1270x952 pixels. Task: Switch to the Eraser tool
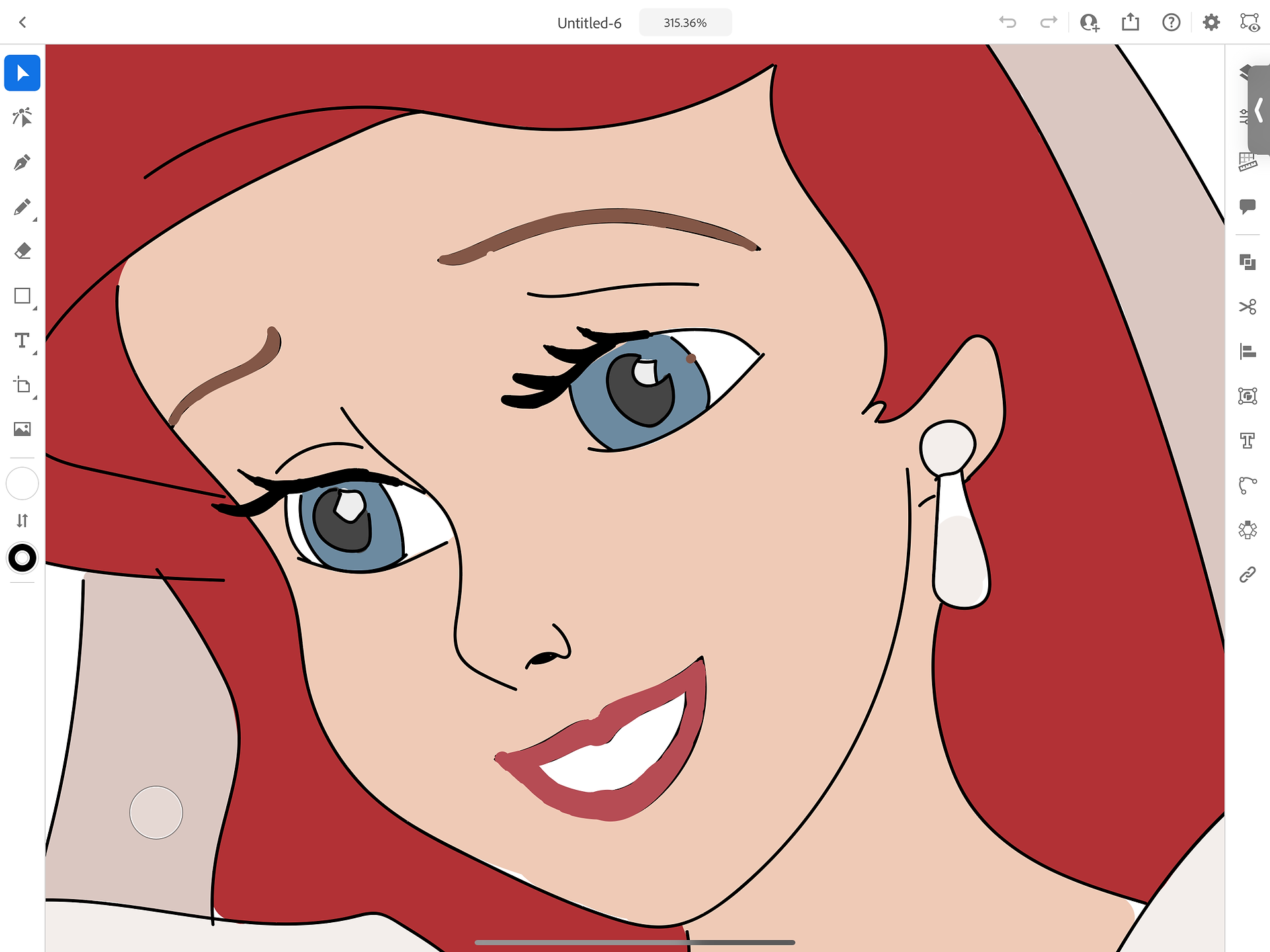(22, 251)
